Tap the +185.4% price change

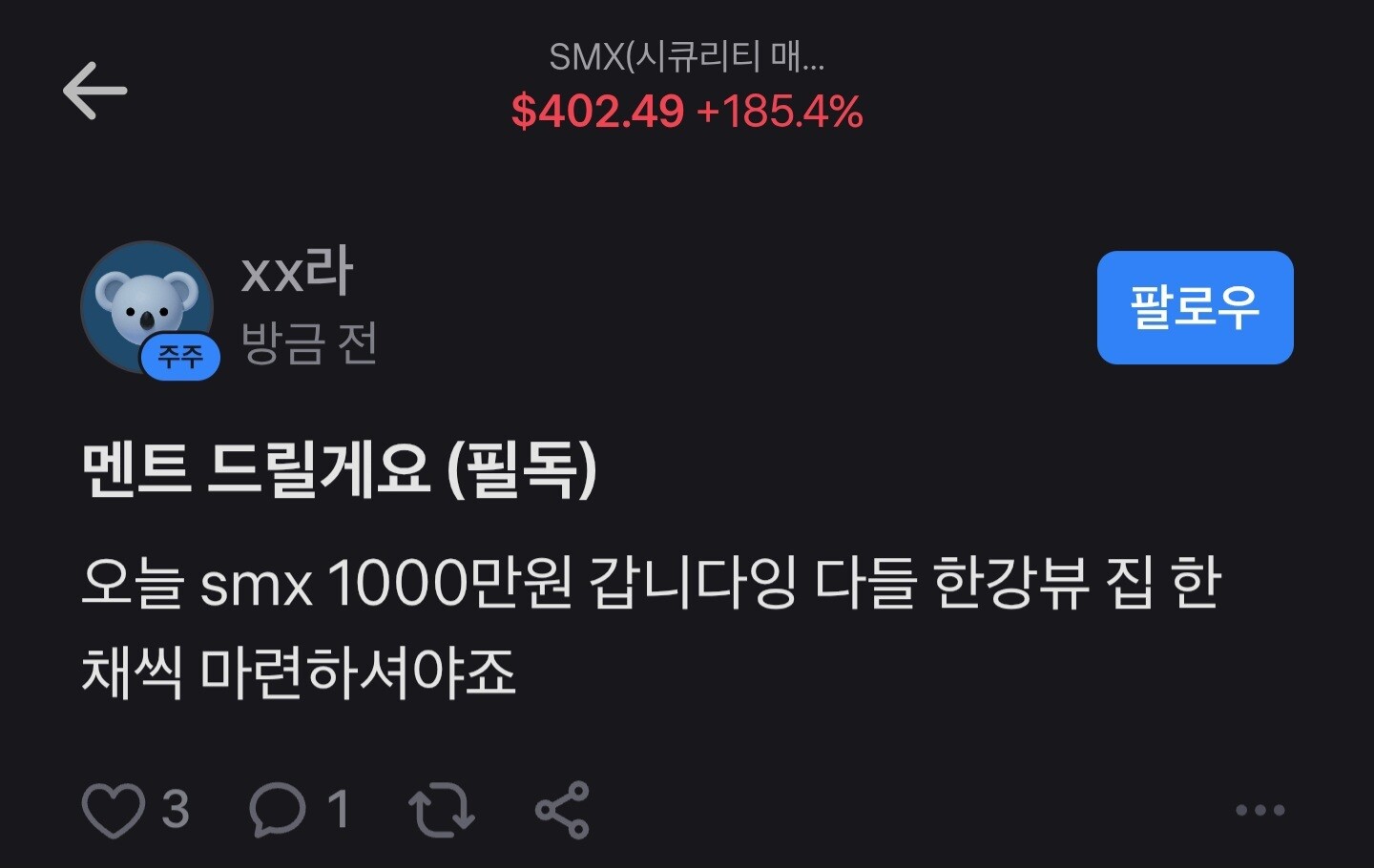780,112
